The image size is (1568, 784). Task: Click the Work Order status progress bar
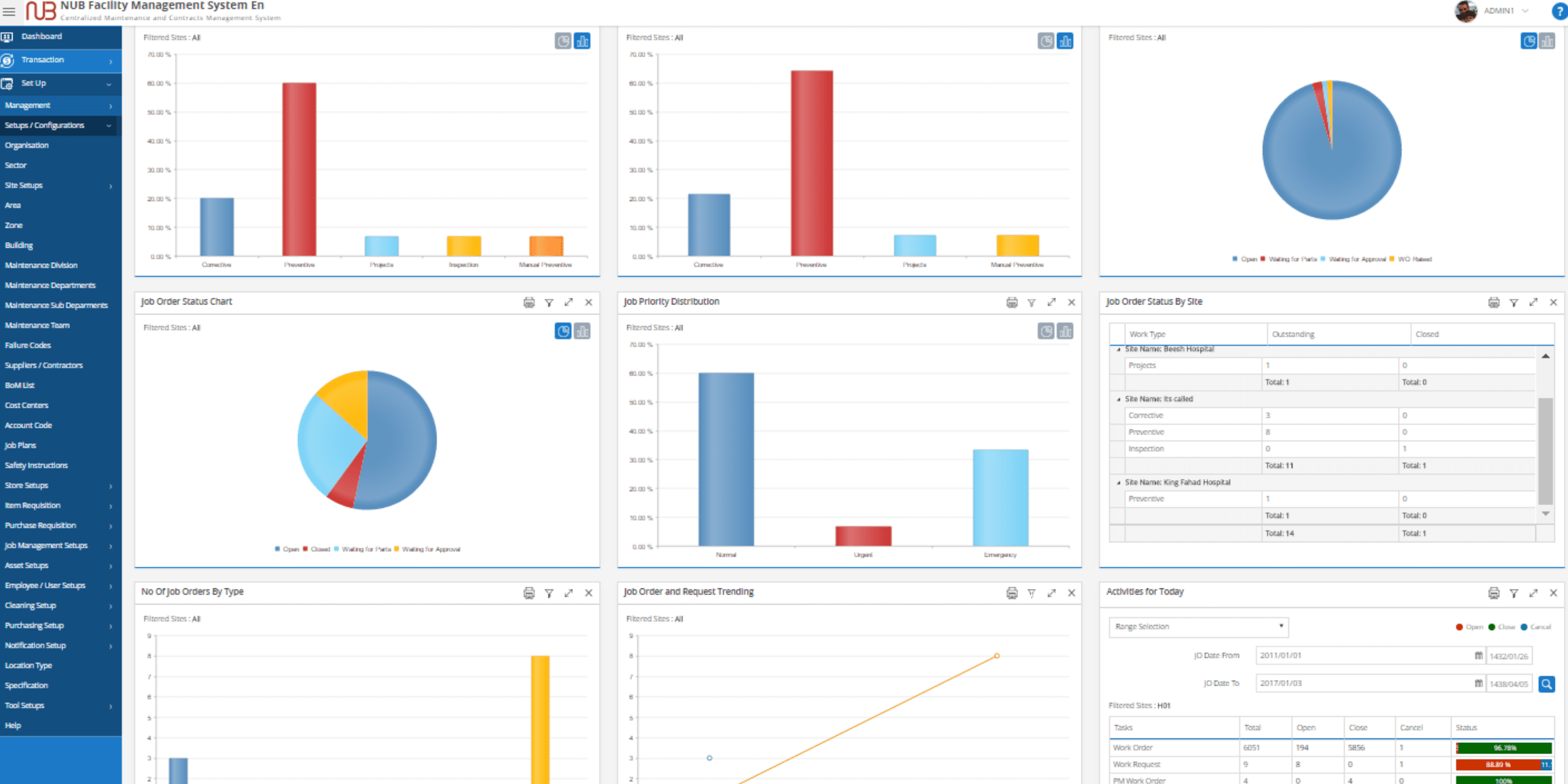click(x=1504, y=747)
